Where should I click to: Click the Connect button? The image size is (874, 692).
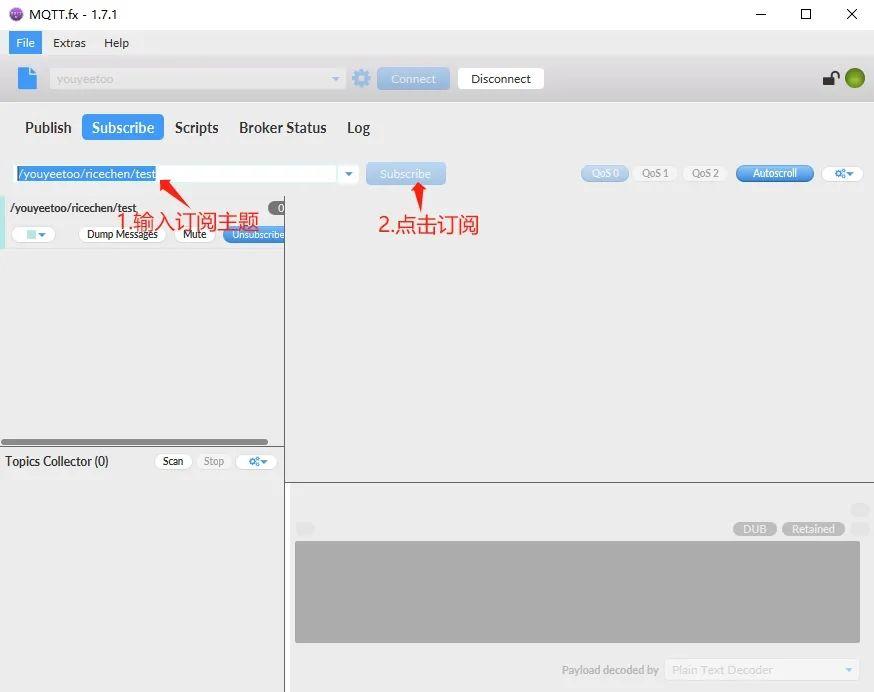click(413, 79)
